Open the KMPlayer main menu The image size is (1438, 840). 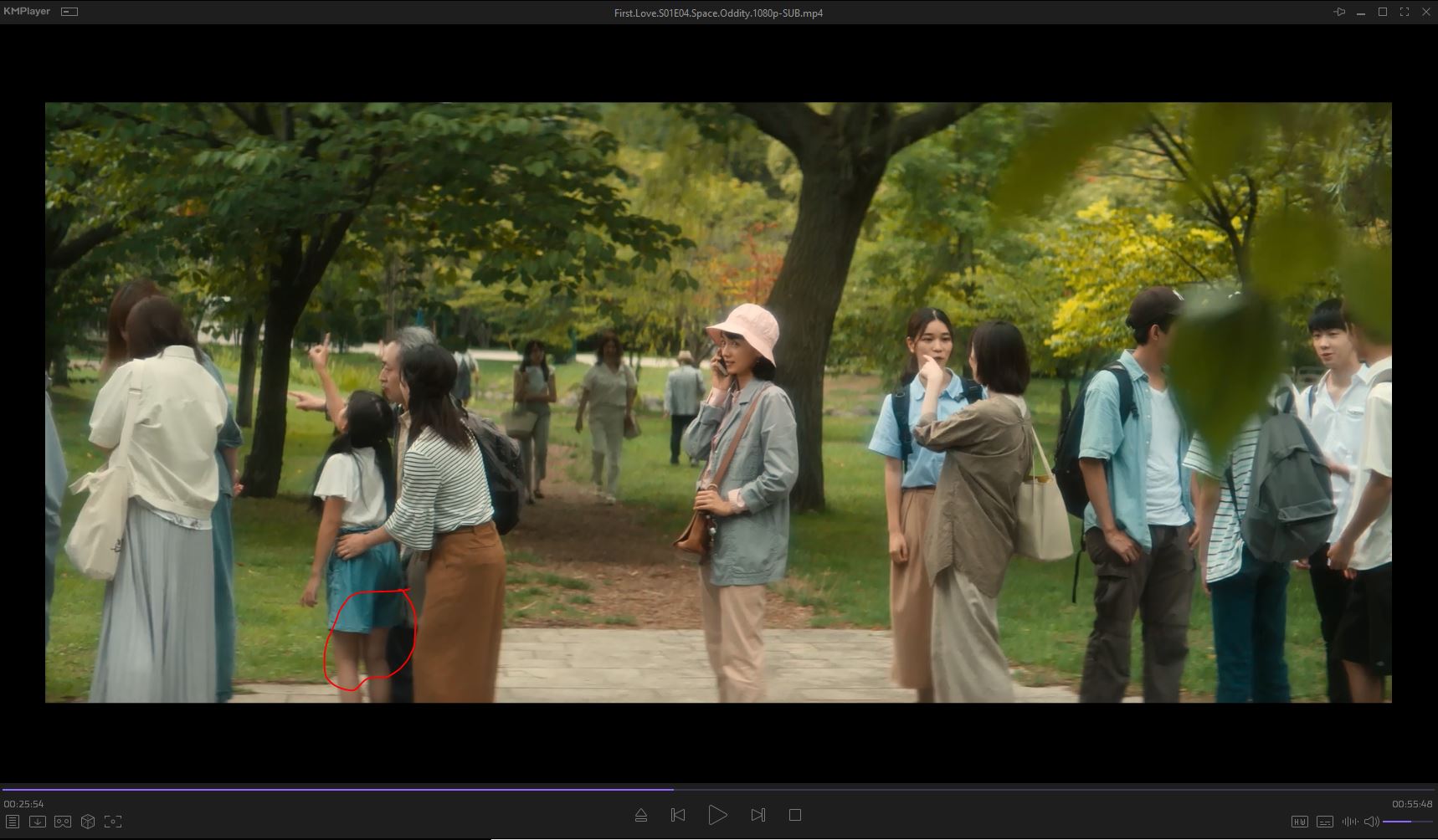[27, 12]
